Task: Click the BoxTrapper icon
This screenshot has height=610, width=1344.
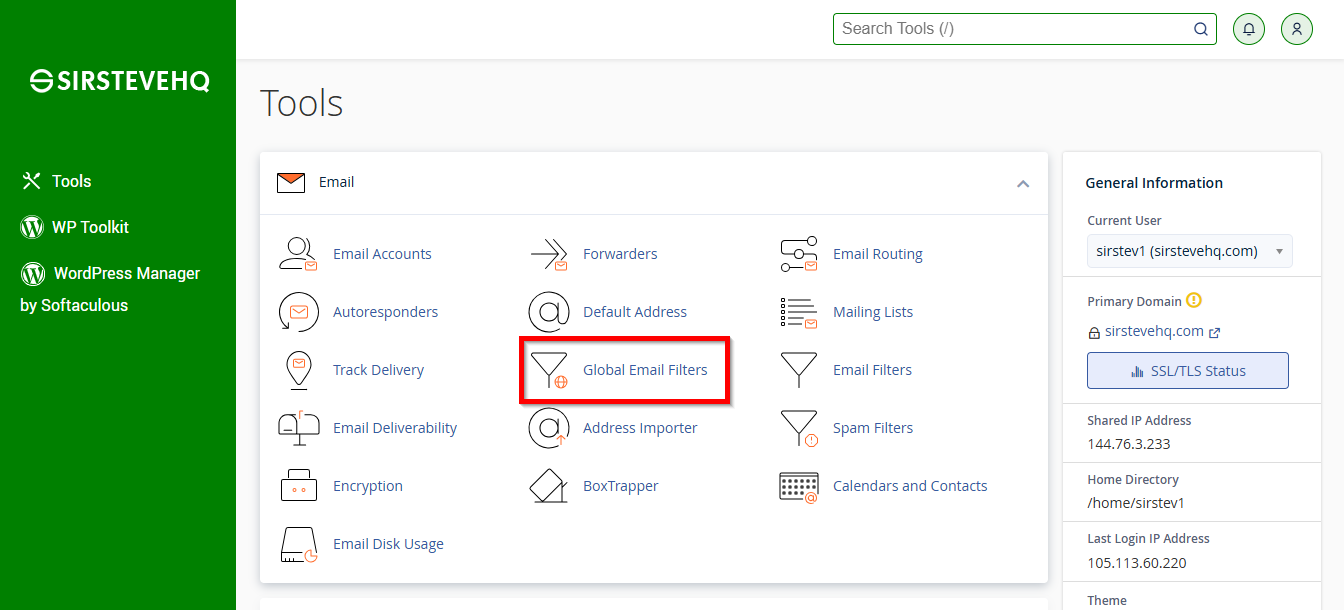Action: 548,486
